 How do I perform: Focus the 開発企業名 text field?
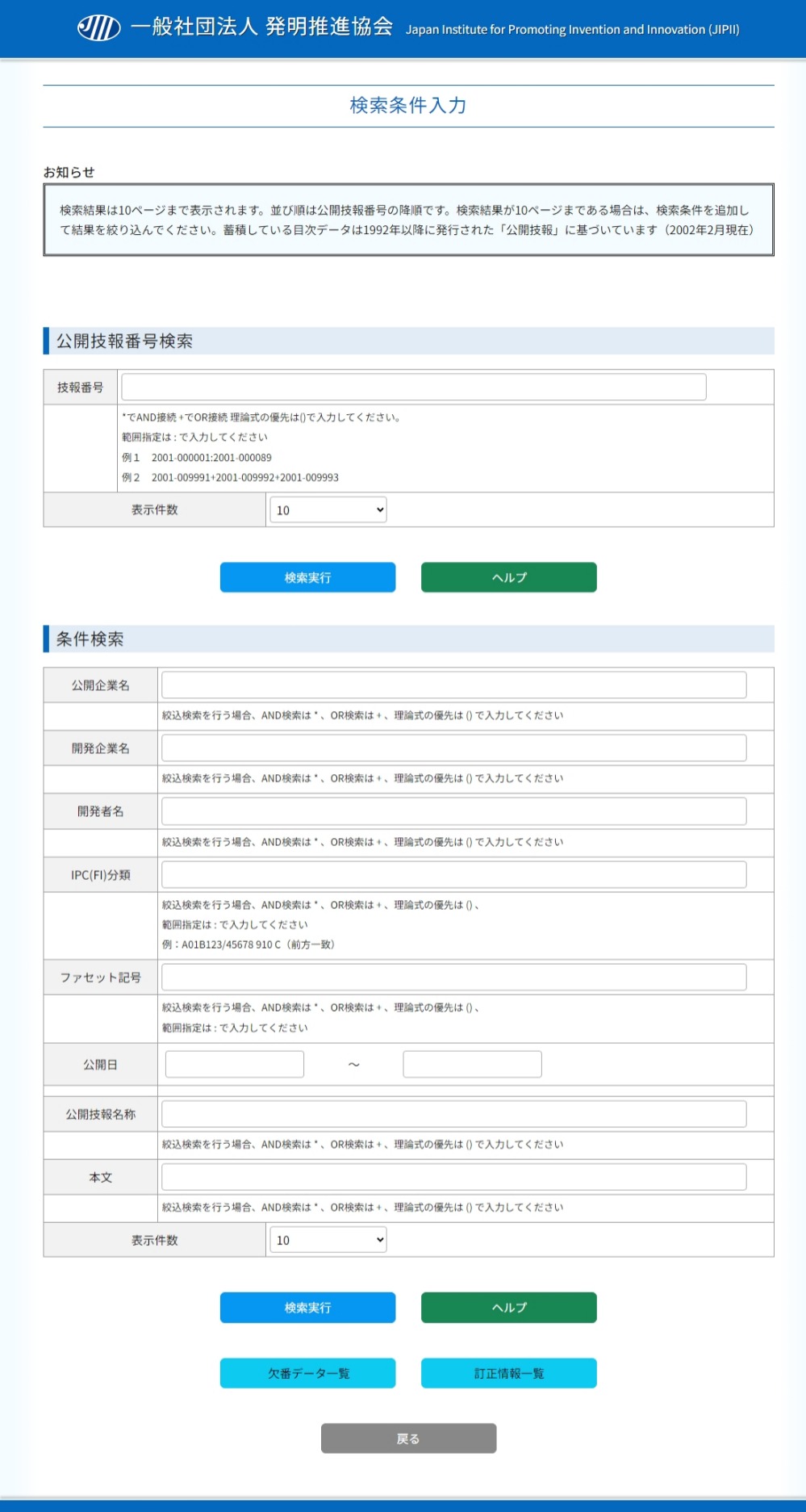[x=453, y=748]
